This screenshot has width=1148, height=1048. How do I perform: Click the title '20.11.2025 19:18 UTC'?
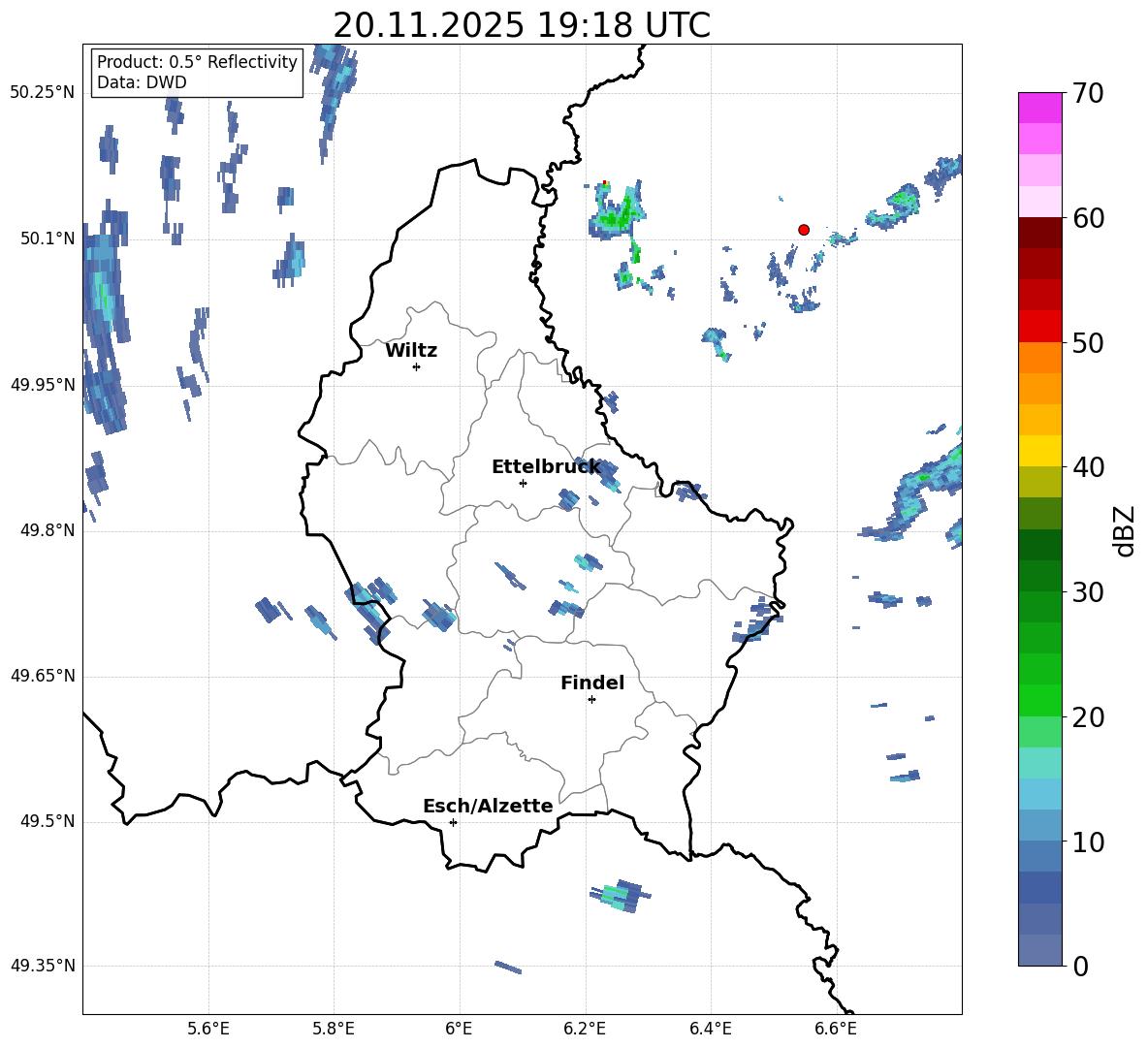[x=522, y=25]
